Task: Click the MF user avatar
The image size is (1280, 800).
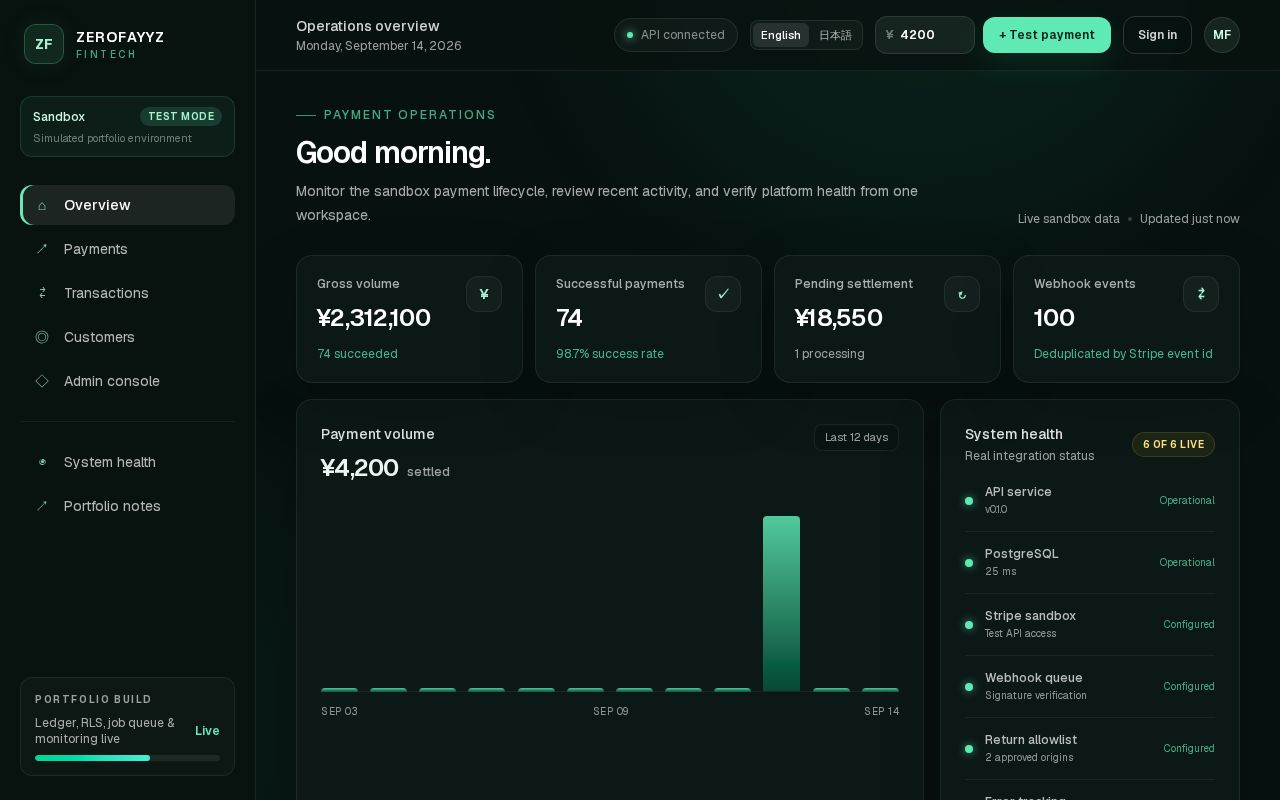Action: (1222, 35)
